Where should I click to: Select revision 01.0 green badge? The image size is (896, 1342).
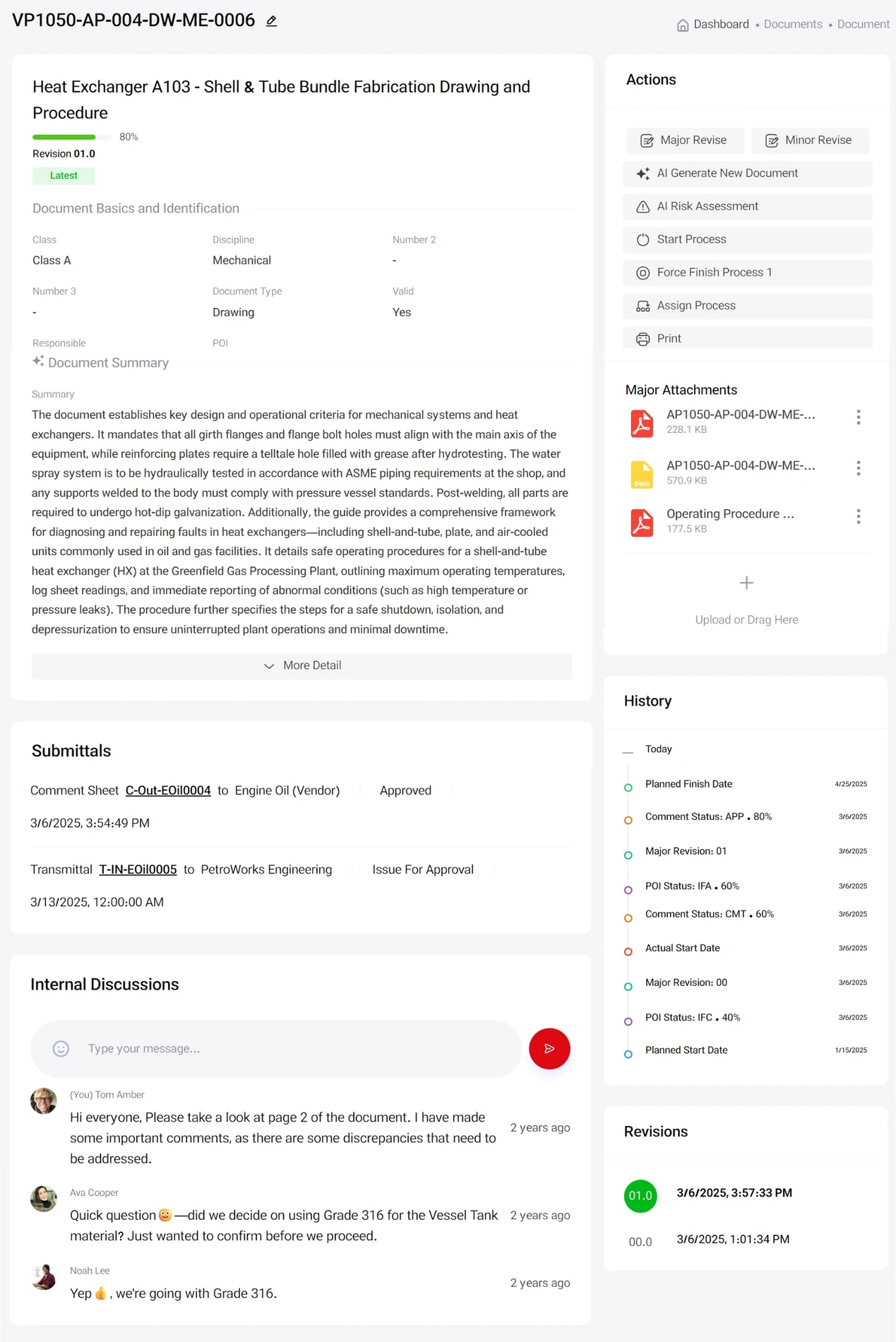pos(640,1196)
